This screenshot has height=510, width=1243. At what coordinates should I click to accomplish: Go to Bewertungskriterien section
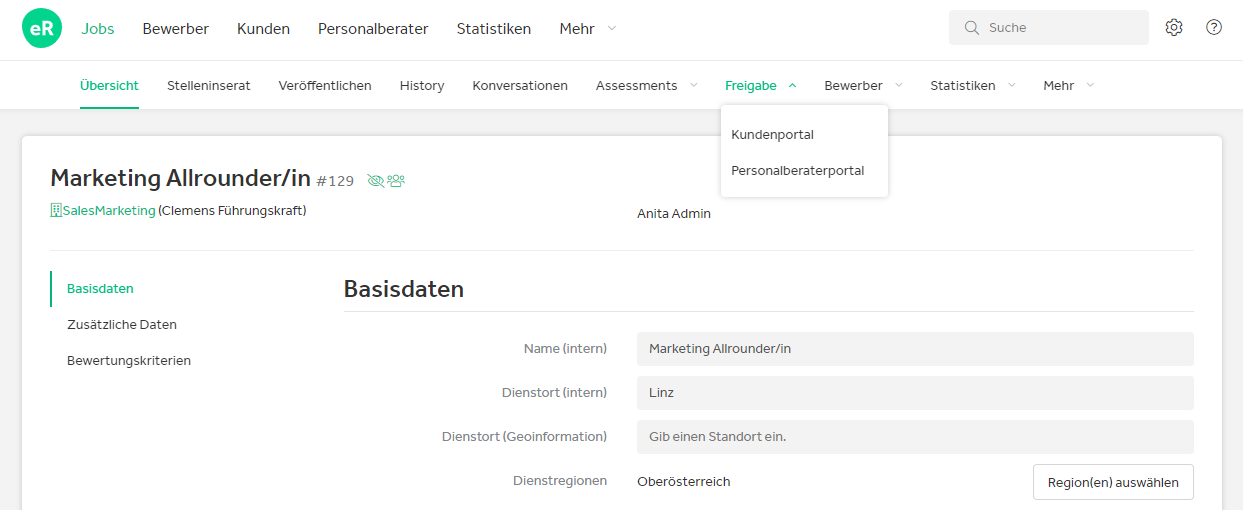[129, 361]
